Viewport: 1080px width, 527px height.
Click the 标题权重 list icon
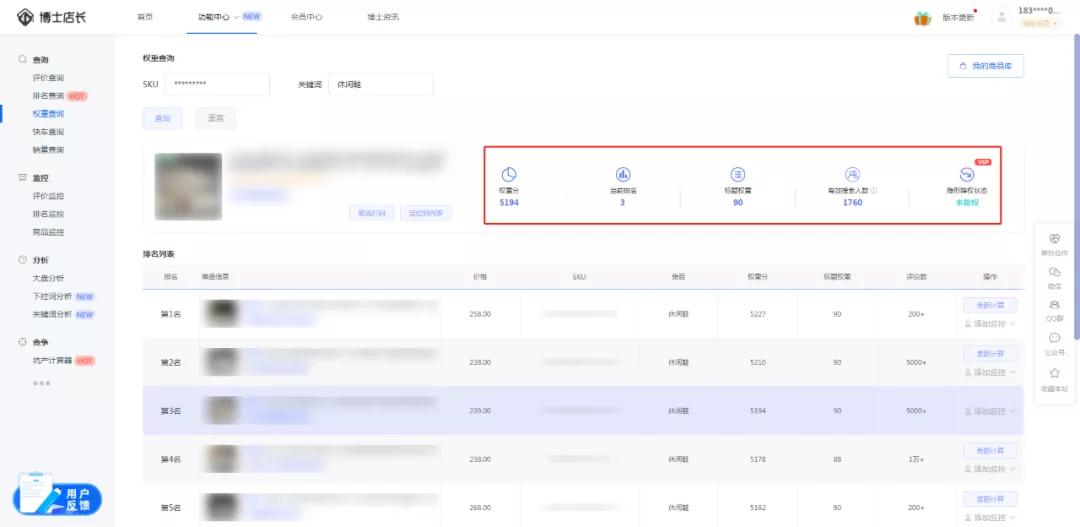click(738, 174)
